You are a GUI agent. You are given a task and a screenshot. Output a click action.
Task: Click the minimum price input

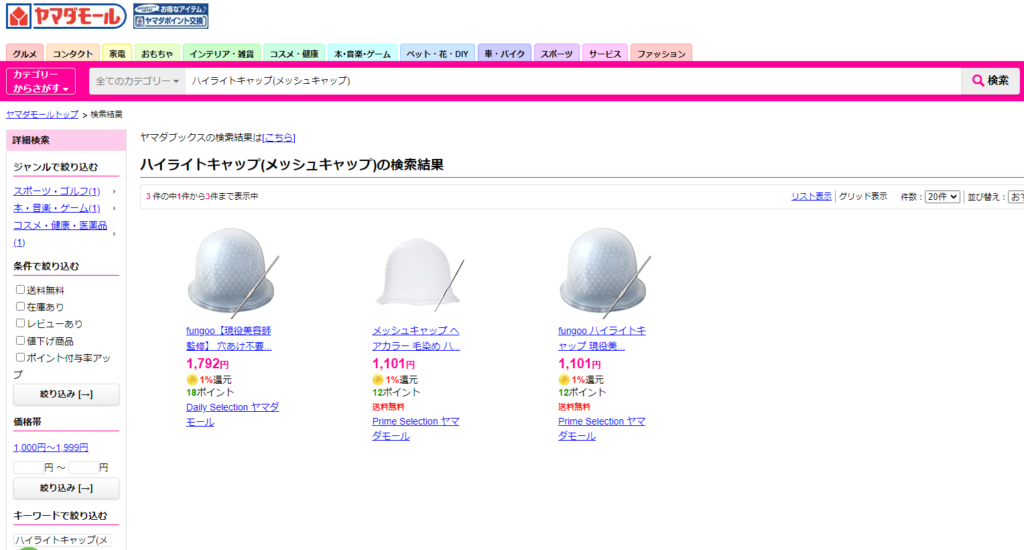pyautogui.click(x=29, y=468)
